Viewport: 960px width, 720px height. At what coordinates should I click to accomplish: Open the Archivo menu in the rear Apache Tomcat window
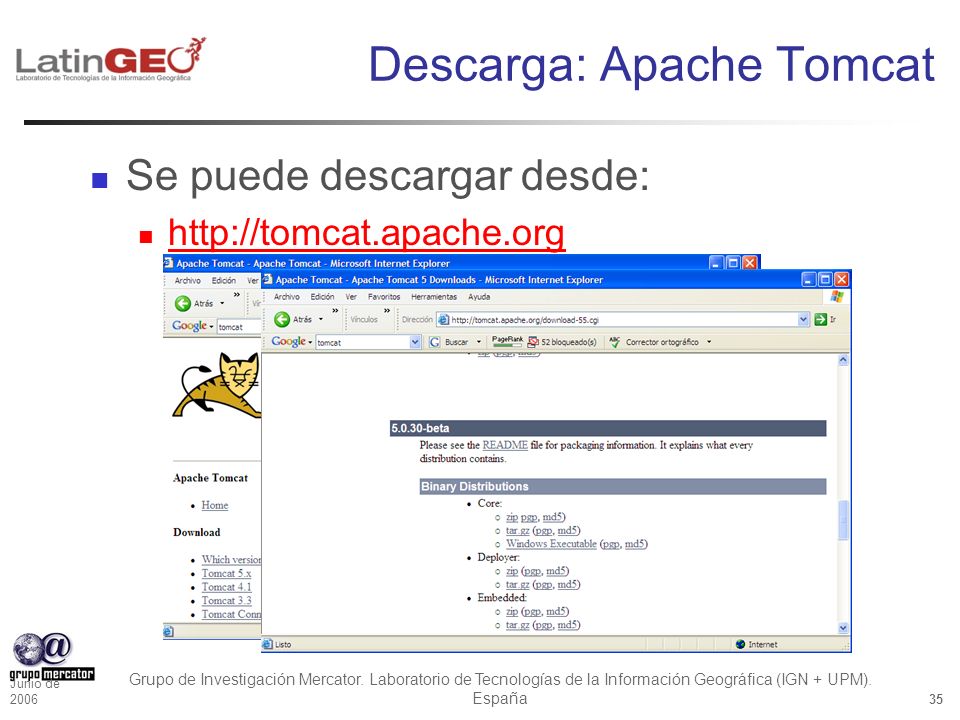tap(187, 280)
